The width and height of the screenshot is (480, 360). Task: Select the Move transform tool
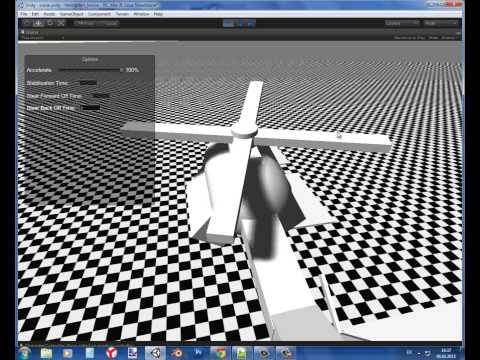click(x=38, y=23)
